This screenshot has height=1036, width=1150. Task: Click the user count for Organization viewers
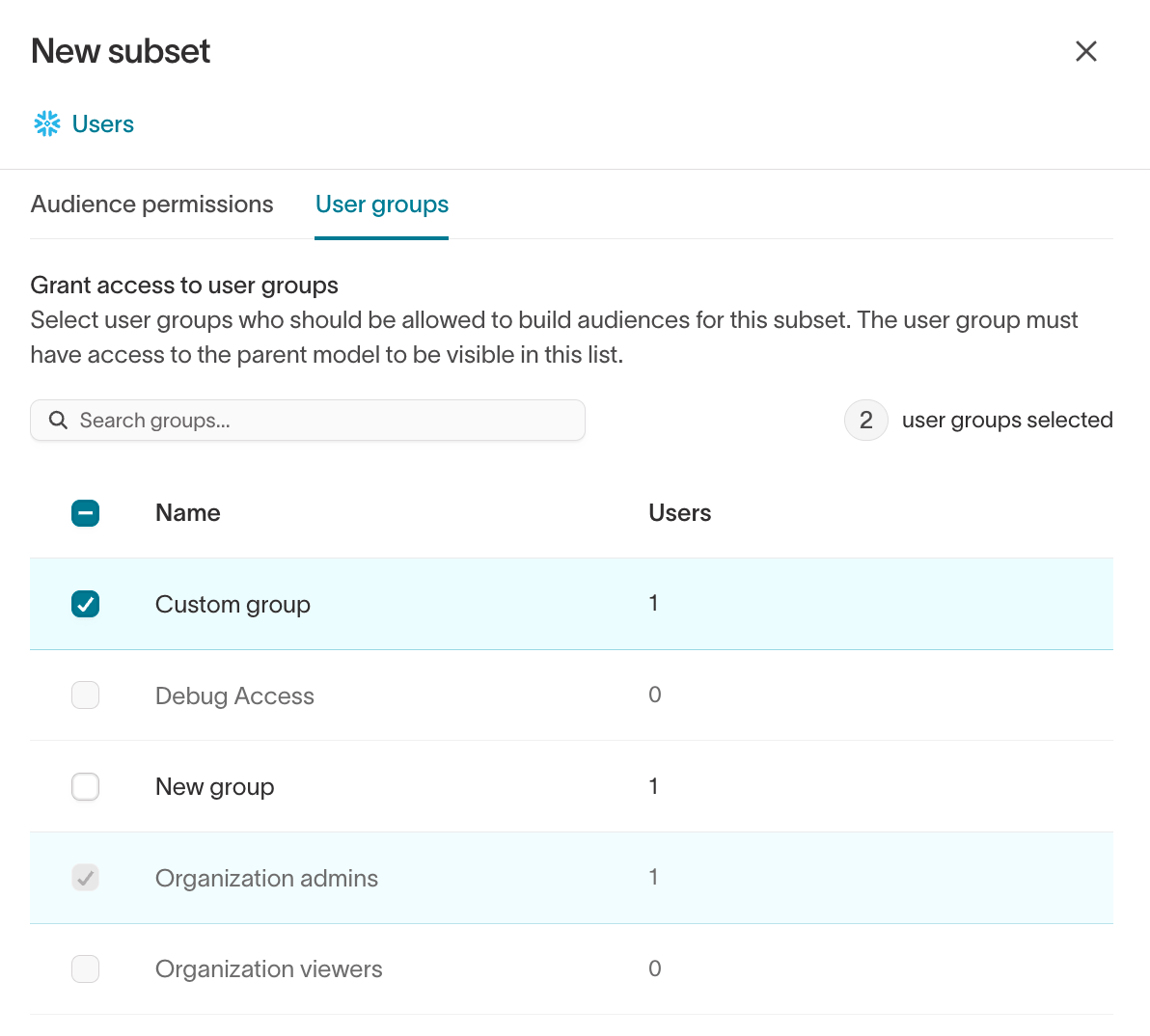click(655, 968)
